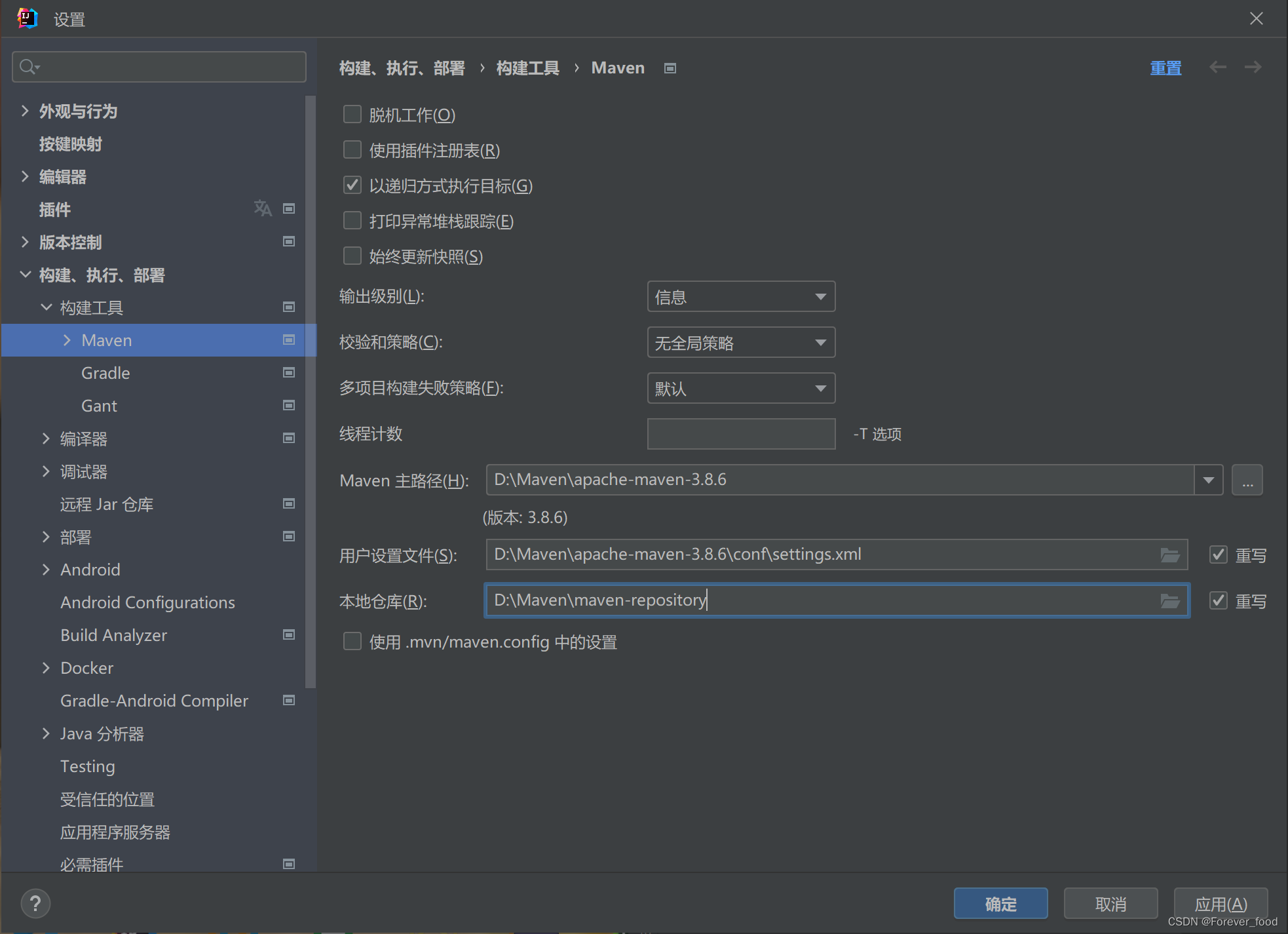1288x934 pixels.
Task: Click the folder browse icon for 本地仓库
Action: (x=1170, y=599)
